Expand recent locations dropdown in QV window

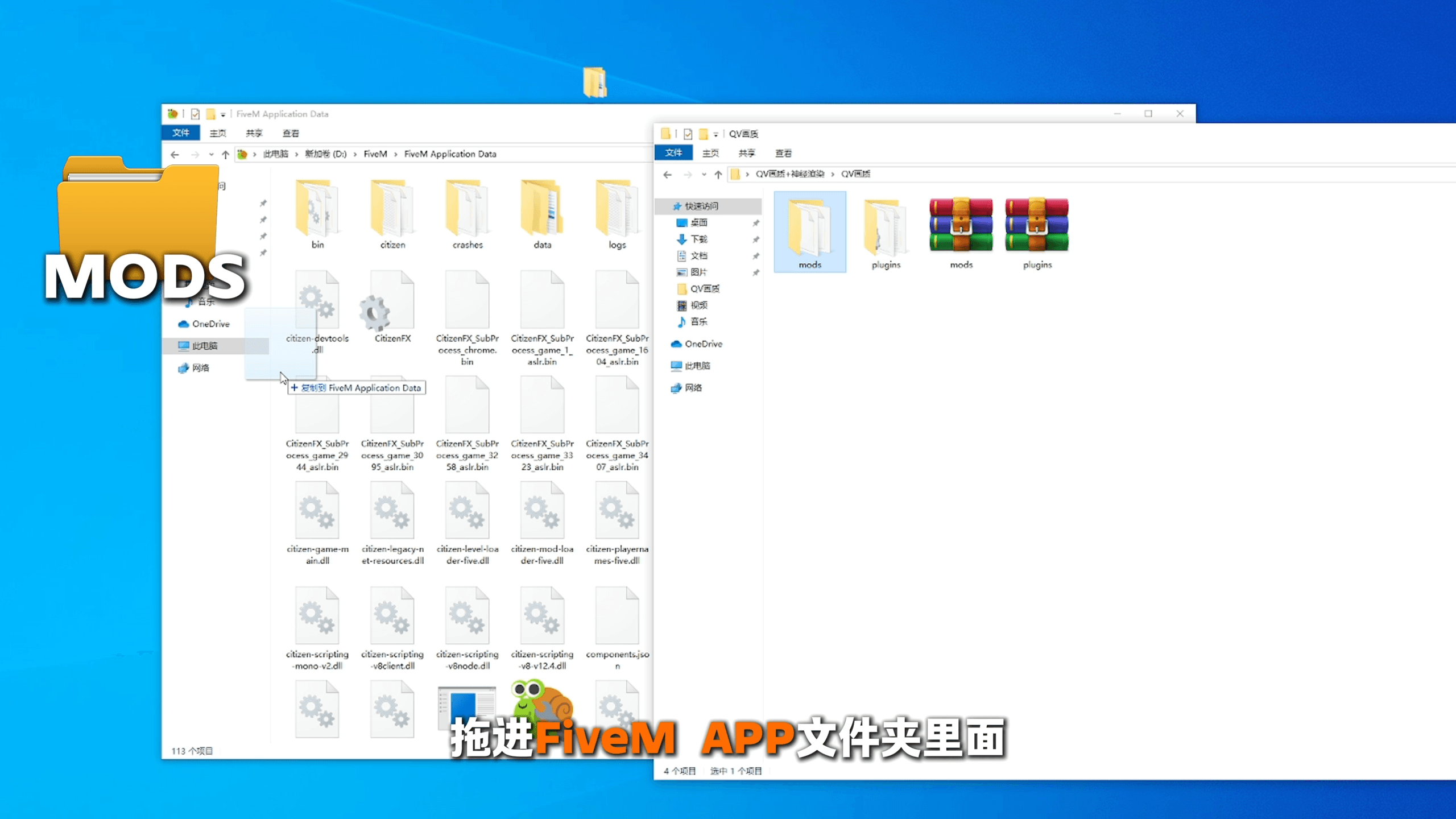coord(704,175)
